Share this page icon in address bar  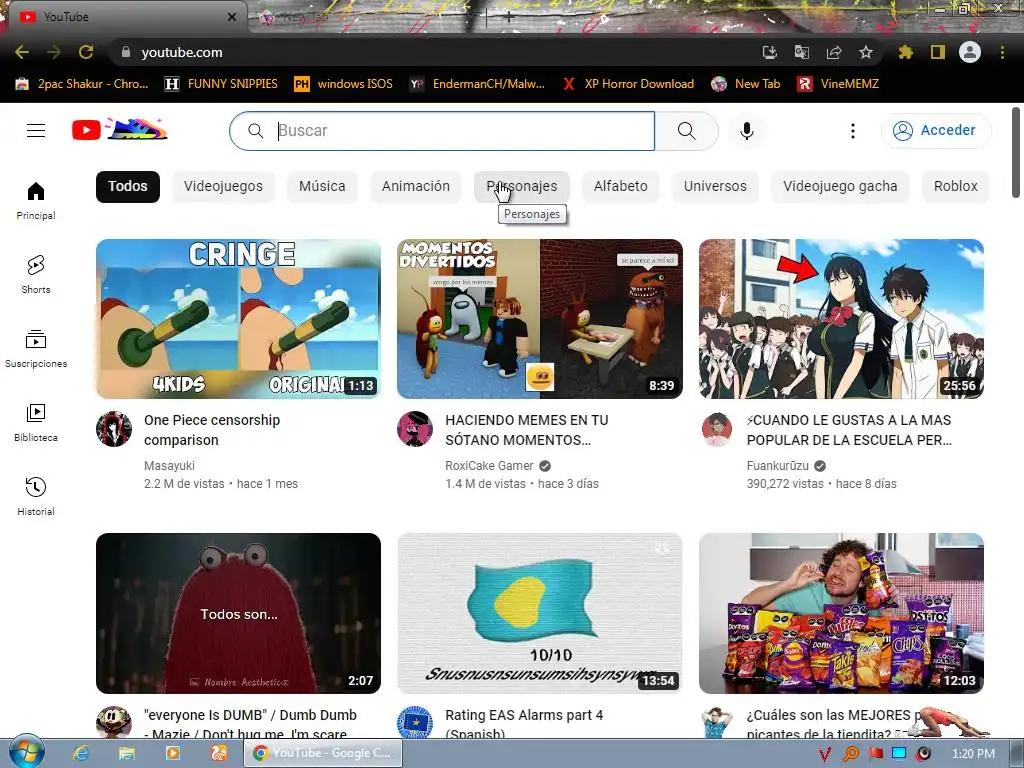tap(834, 52)
